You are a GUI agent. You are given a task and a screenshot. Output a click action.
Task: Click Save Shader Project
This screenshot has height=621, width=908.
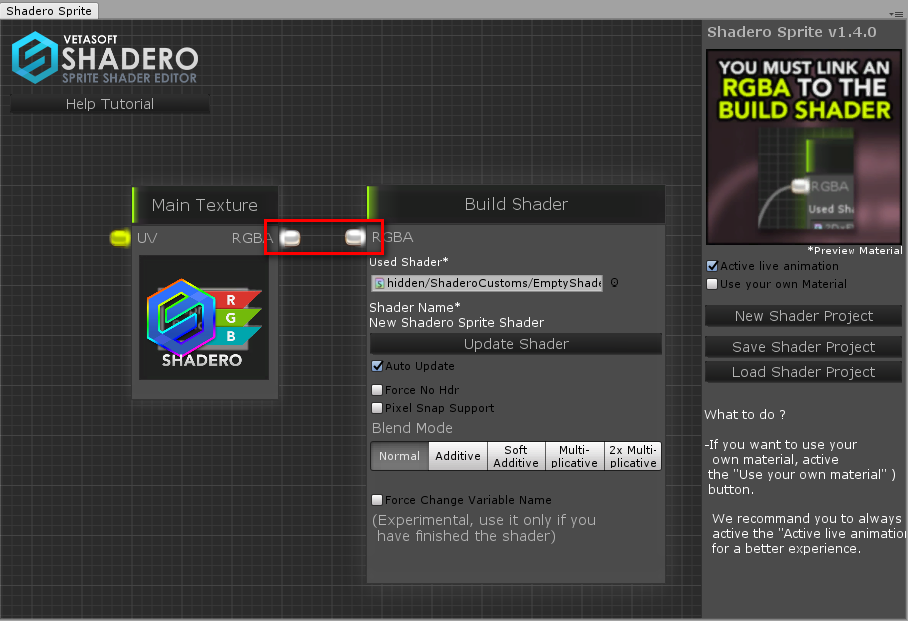[x=804, y=346]
